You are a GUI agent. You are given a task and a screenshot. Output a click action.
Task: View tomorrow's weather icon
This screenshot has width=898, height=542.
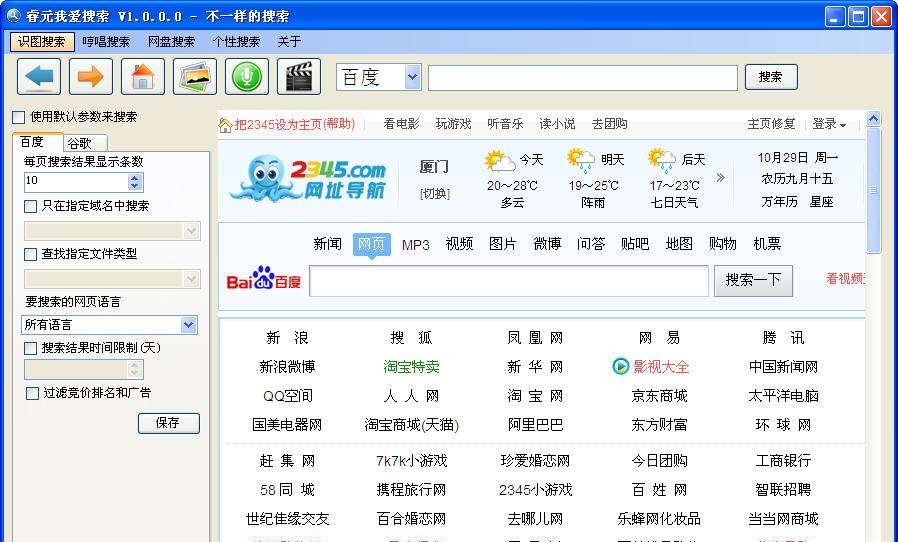coord(581,160)
